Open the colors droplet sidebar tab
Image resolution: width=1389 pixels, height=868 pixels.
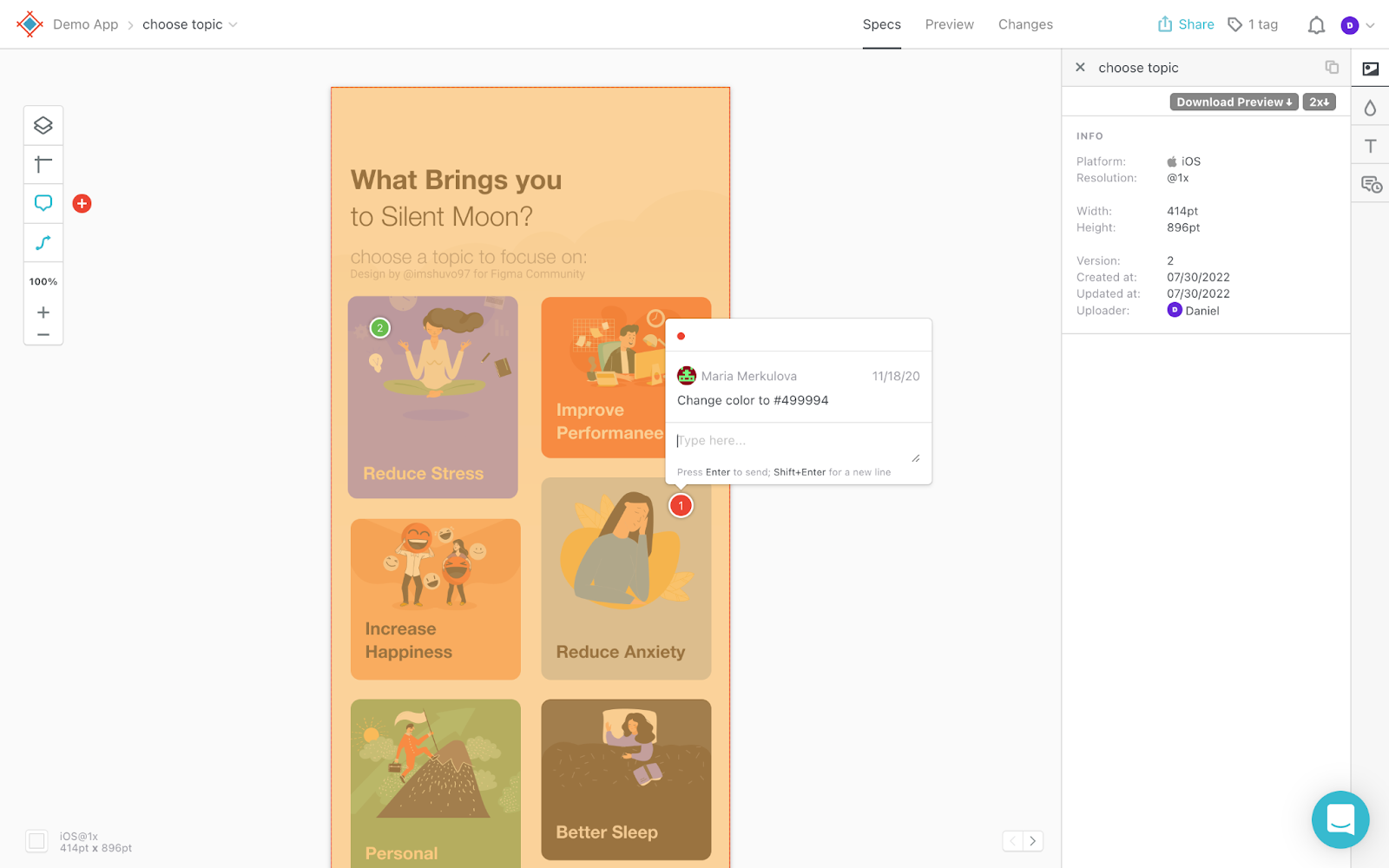1371,108
